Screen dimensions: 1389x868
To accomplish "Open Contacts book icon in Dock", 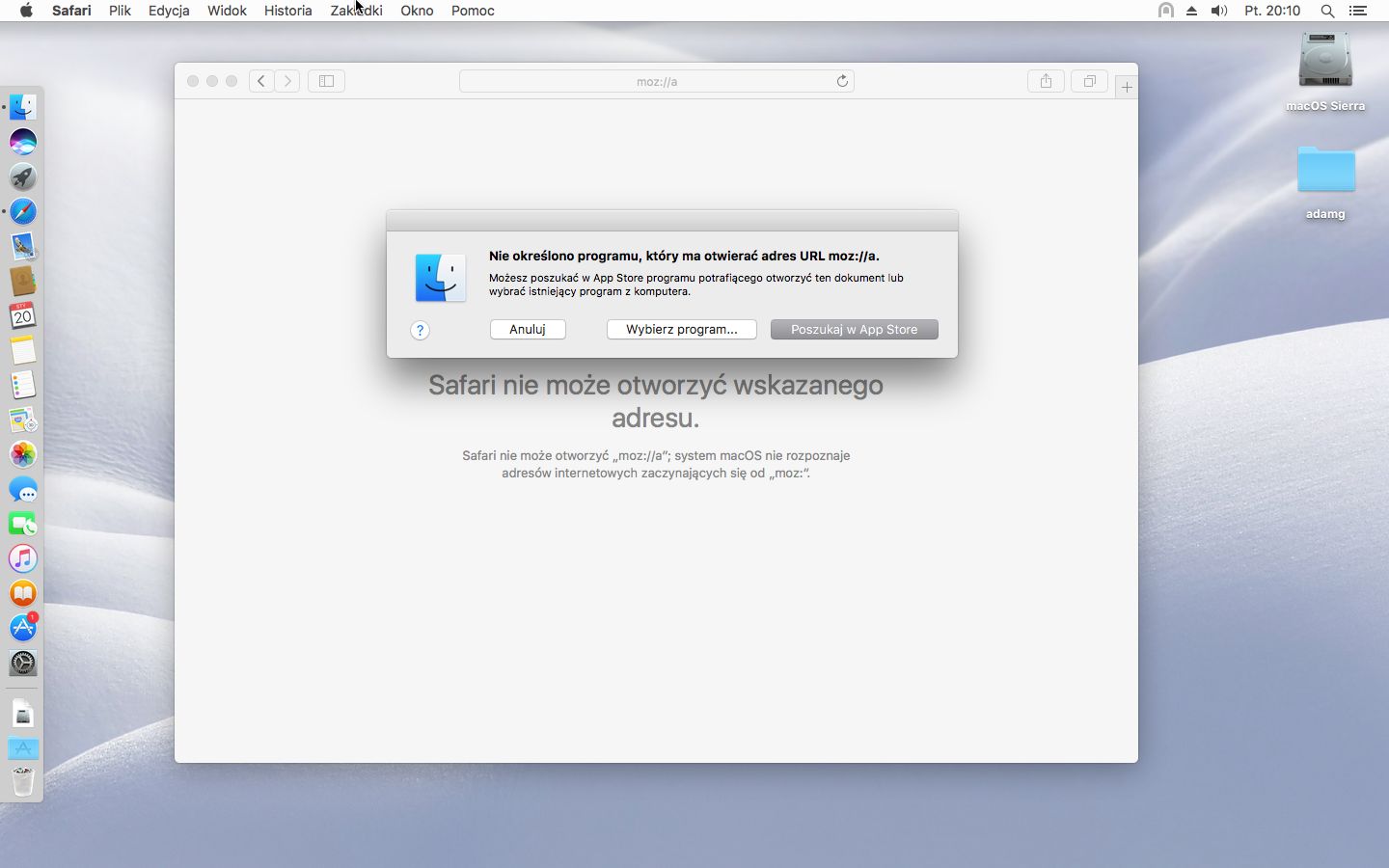I will 23,281.
